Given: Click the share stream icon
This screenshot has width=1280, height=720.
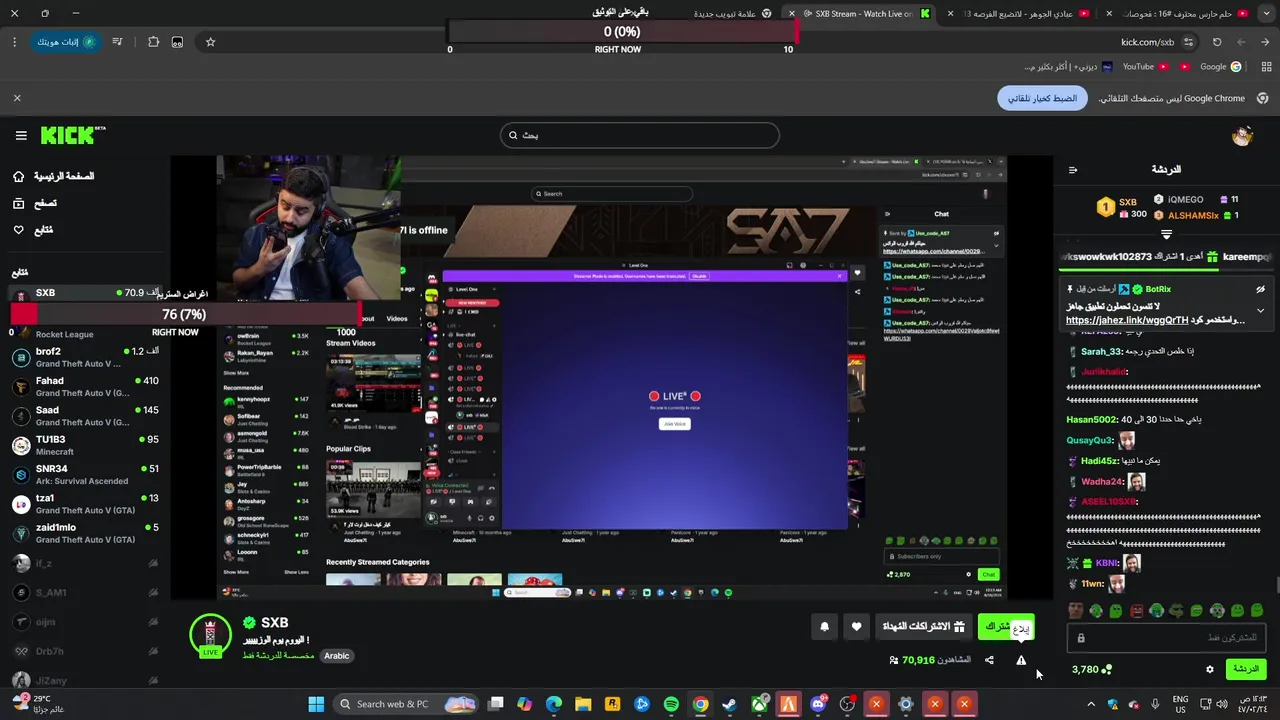Looking at the screenshot, I should (989, 660).
